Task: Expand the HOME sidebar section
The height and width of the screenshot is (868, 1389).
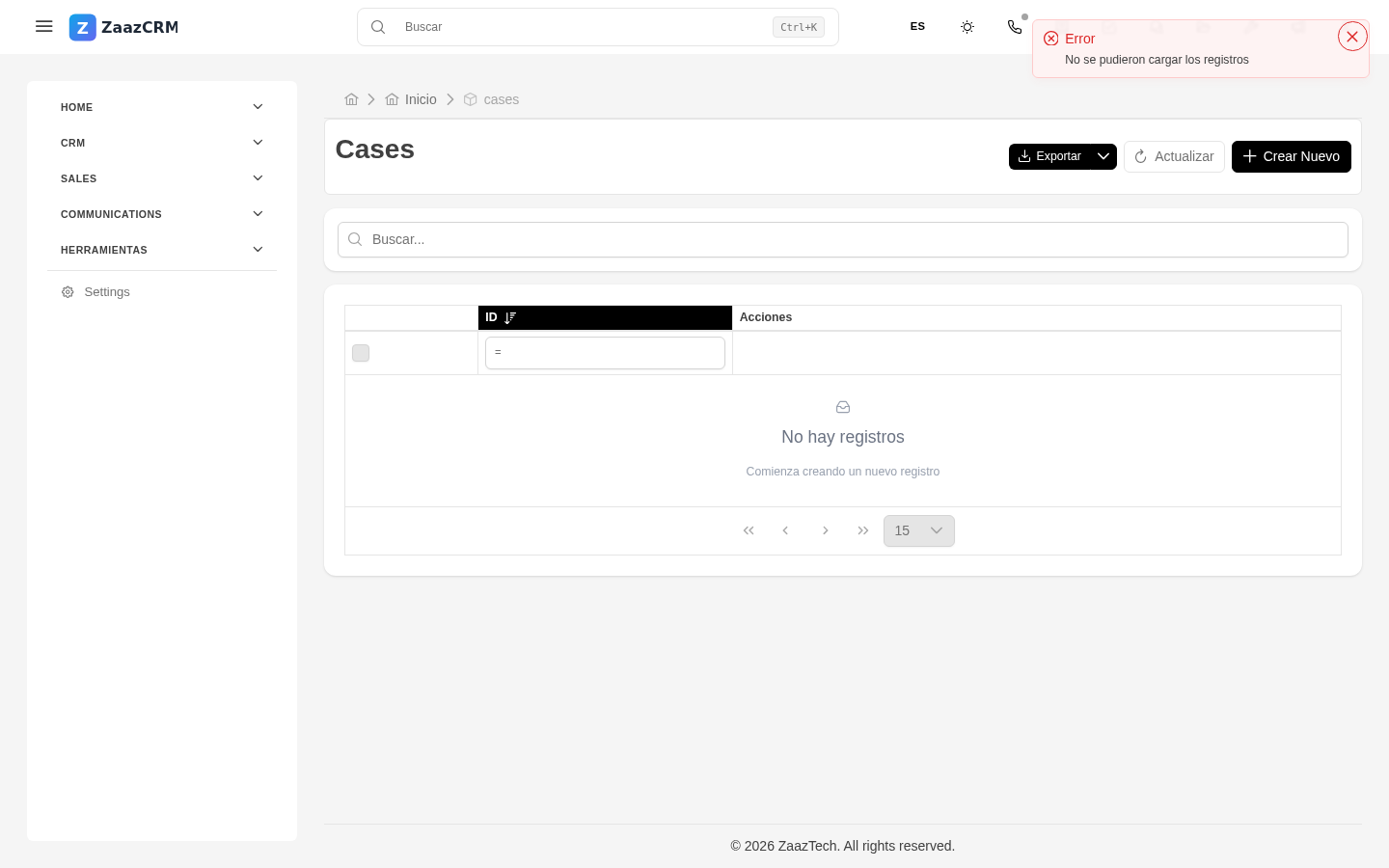Action: coord(162,107)
